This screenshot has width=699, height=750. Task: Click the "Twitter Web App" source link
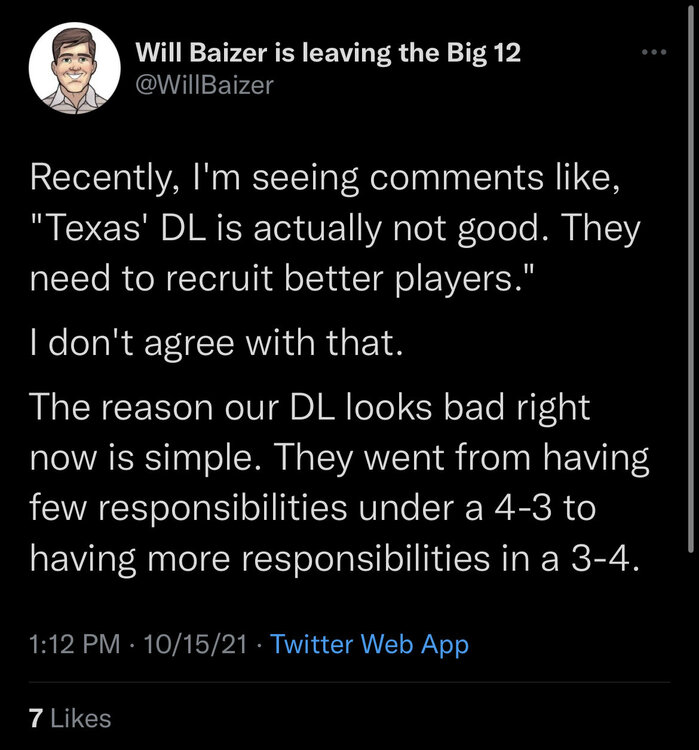(369, 645)
